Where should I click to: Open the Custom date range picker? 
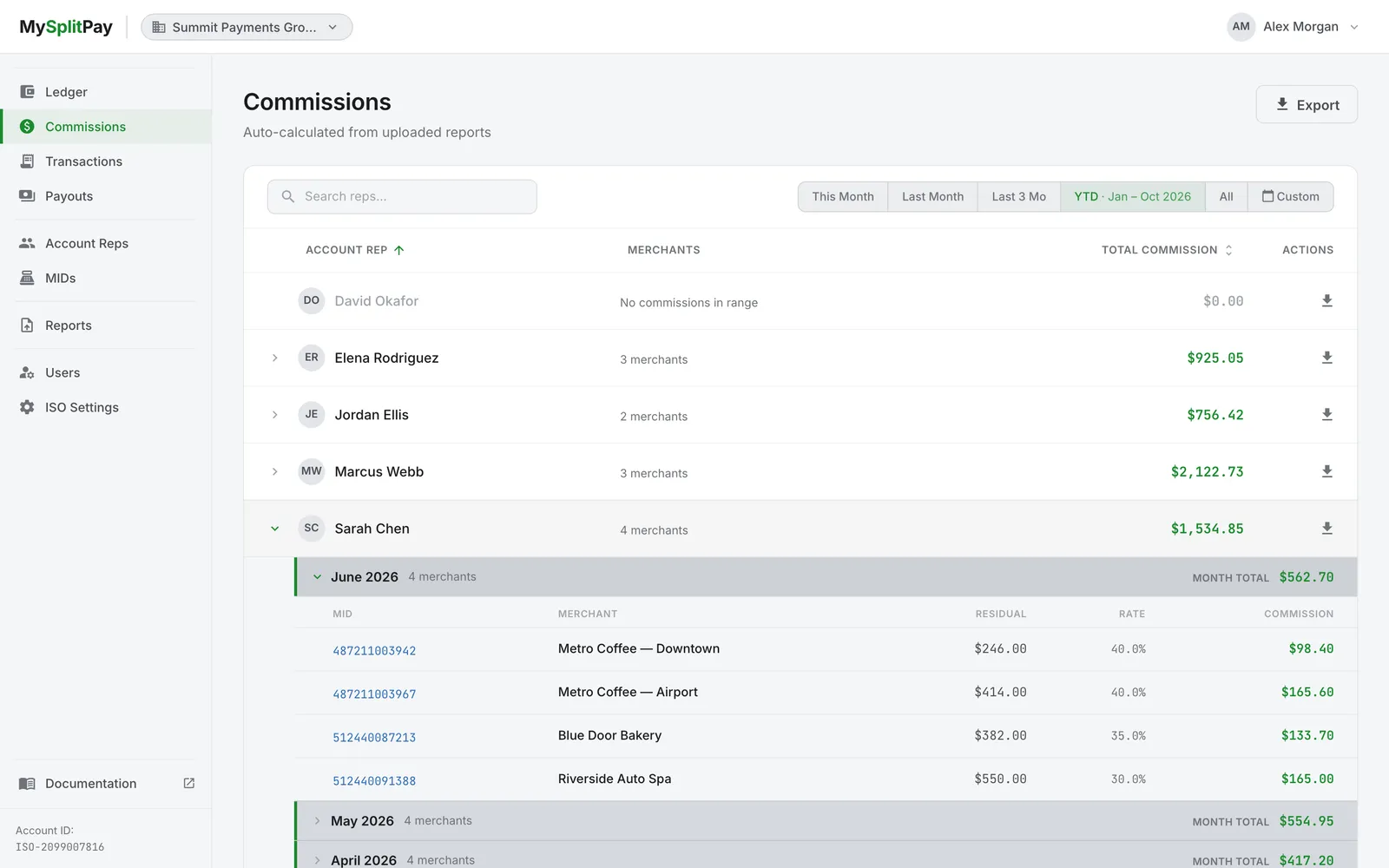point(1291,196)
